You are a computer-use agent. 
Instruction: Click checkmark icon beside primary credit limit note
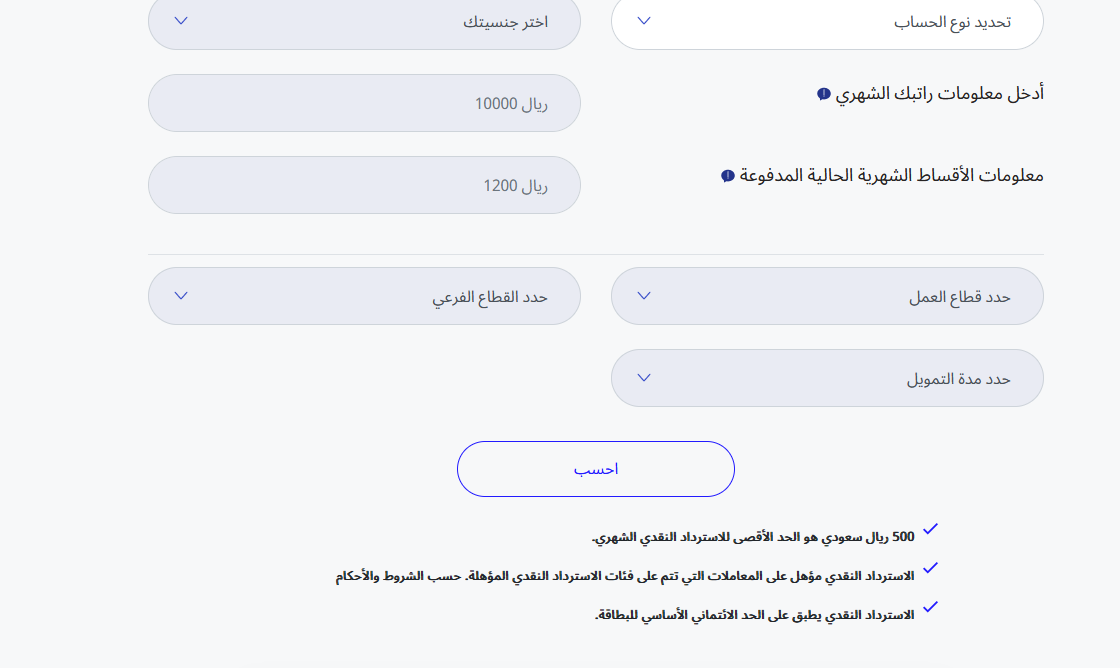click(x=931, y=607)
